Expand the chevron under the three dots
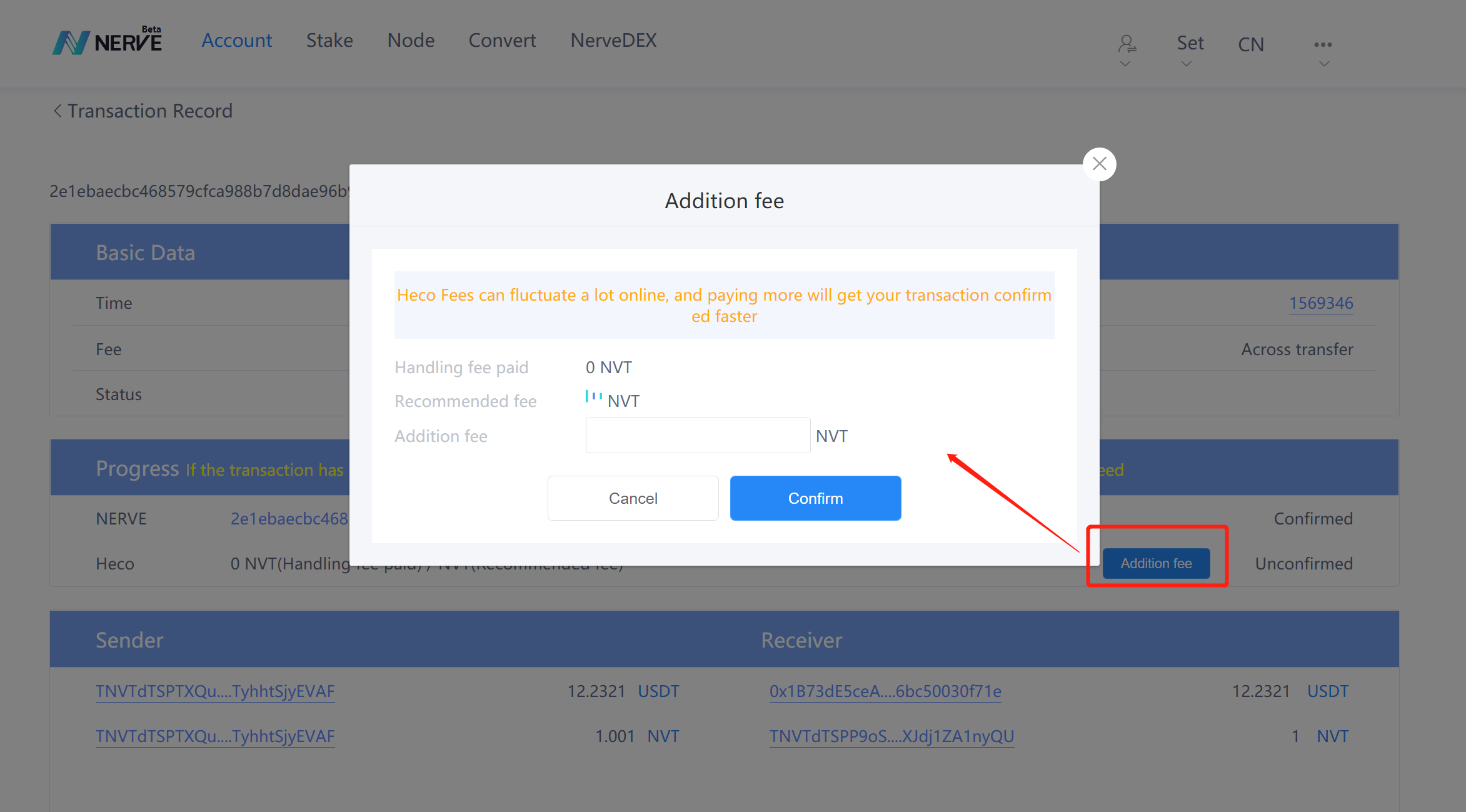1466x812 pixels. 1323,64
